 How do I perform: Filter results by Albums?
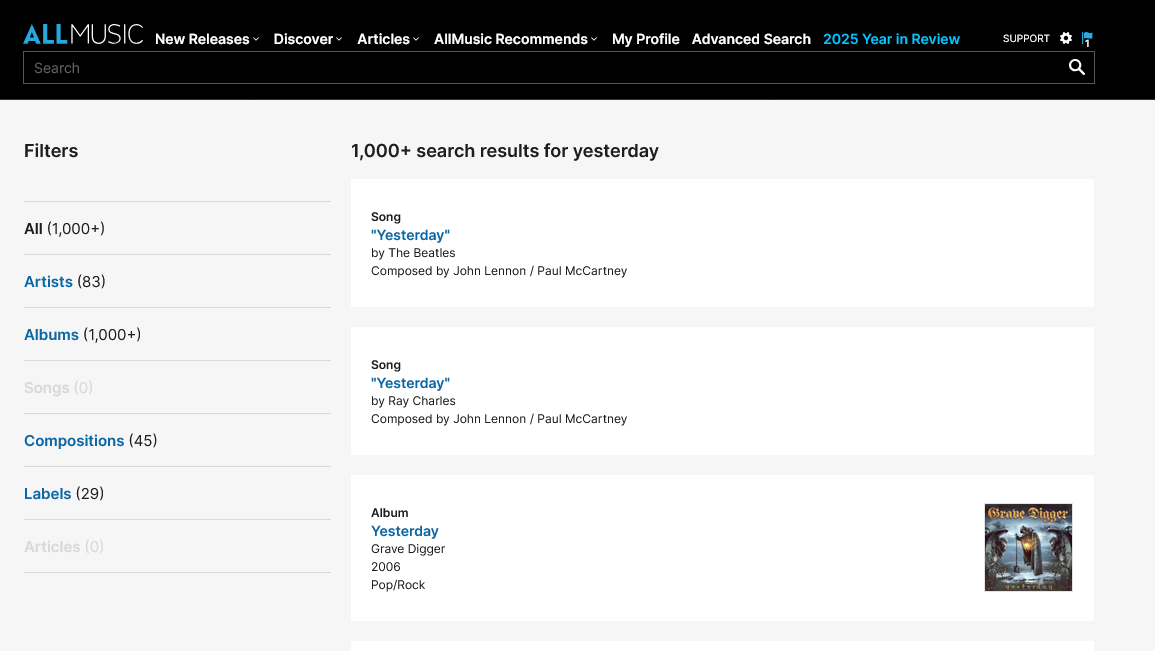point(52,335)
